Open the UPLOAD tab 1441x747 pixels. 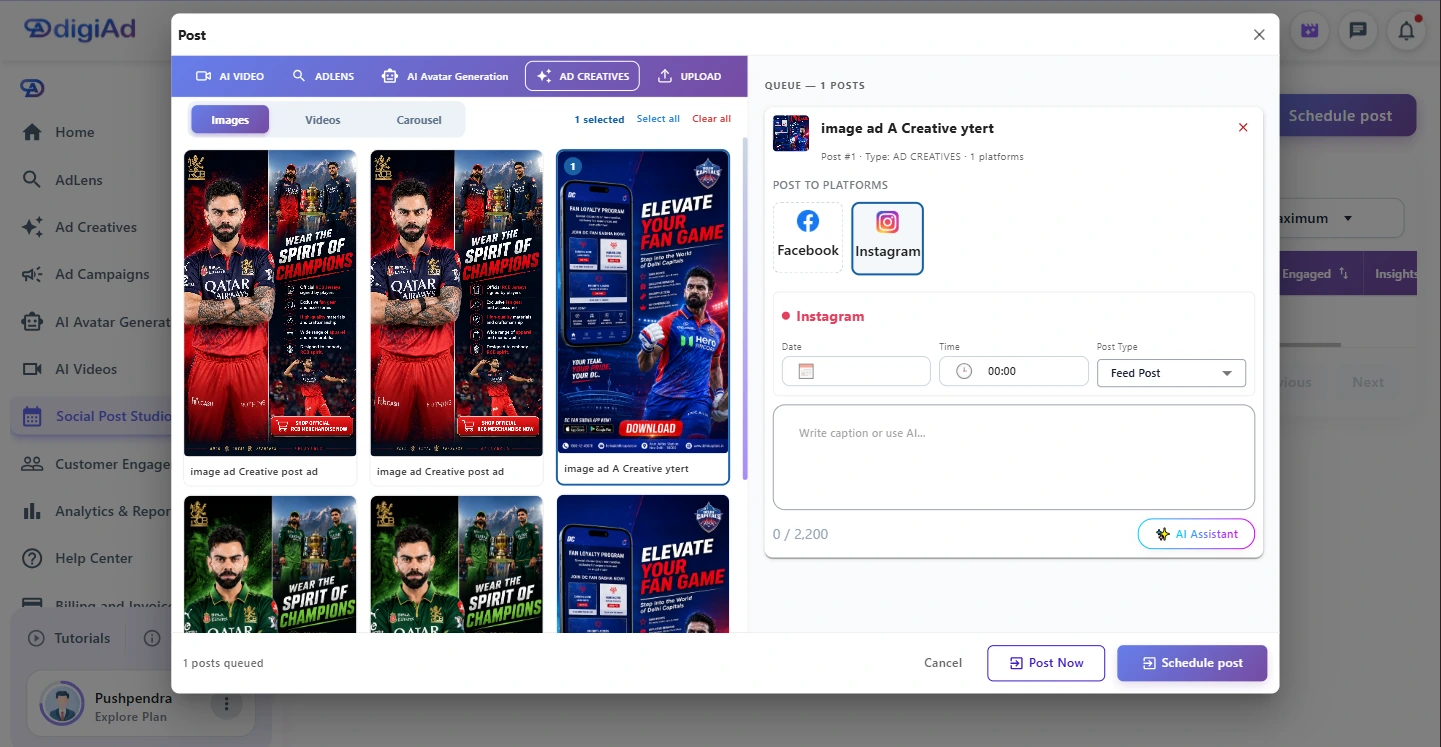[x=689, y=76]
